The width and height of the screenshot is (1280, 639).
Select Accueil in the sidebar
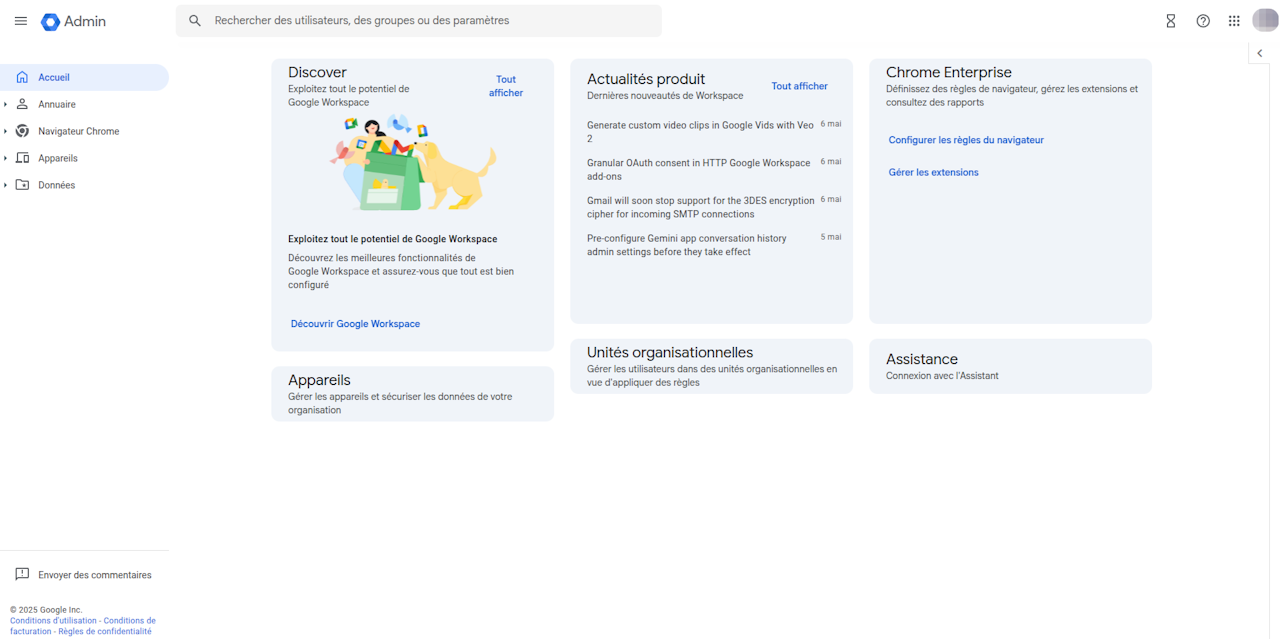click(x=84, y=77)
